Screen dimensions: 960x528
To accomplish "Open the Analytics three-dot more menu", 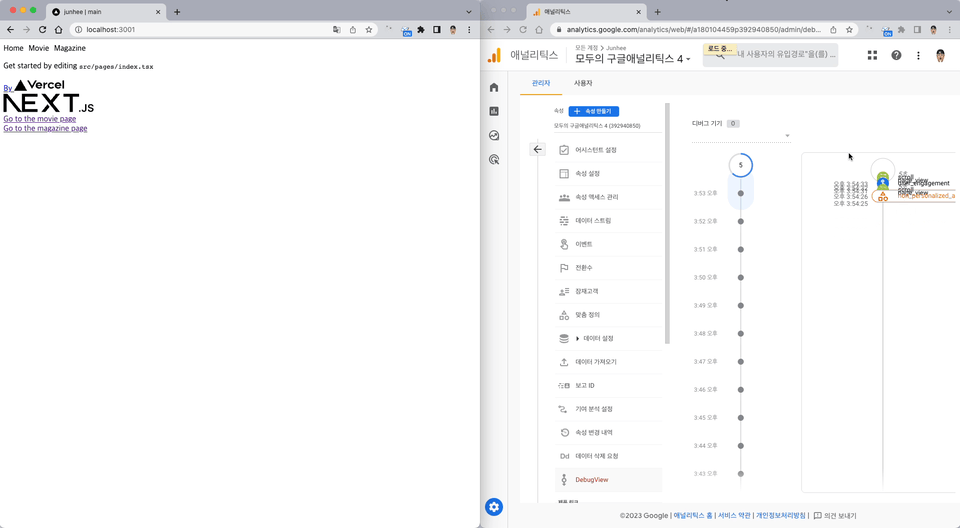I will coord(918,55).
